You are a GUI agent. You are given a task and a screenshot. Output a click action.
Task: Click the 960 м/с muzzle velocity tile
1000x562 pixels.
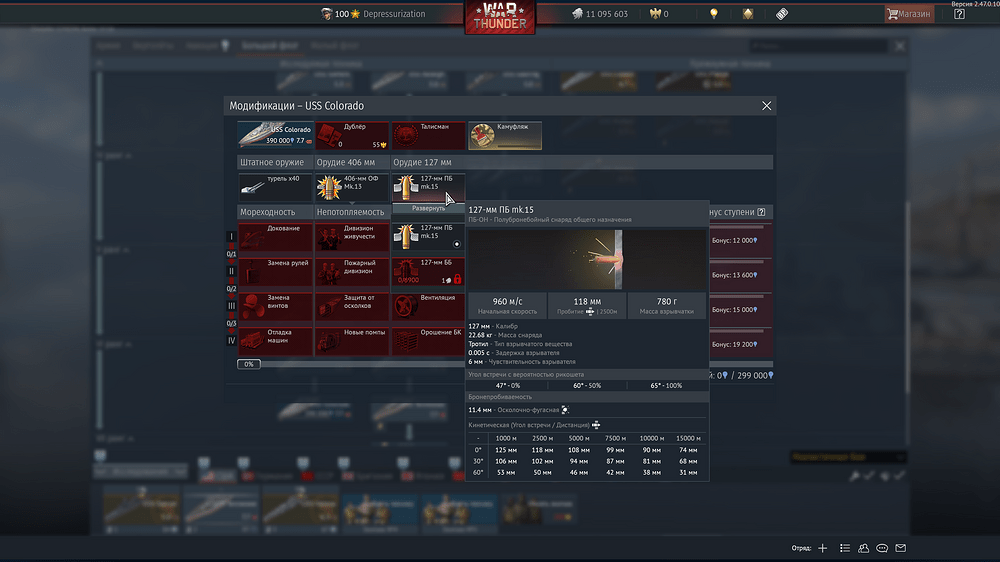click(x=508, y=306)
